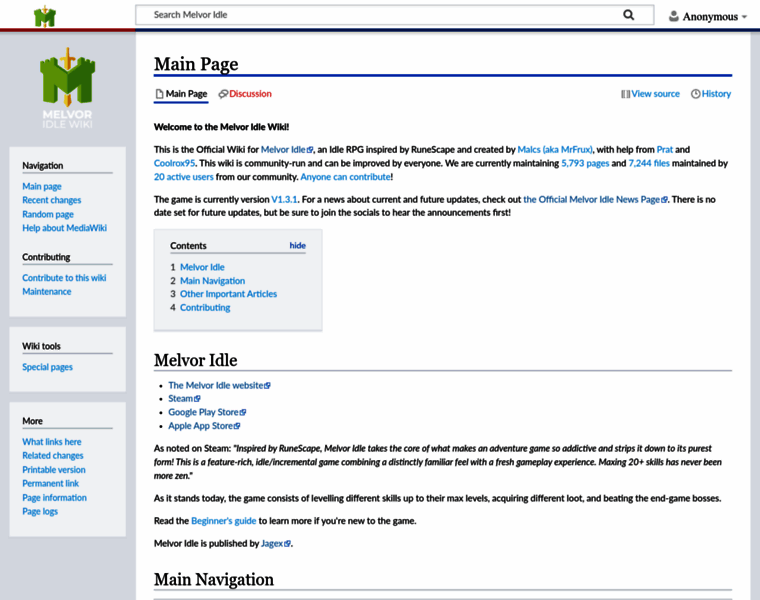This screenshot has width=760, height=600.
Task: Open the Google Play Store link
Action: click(x=207, y=412)
